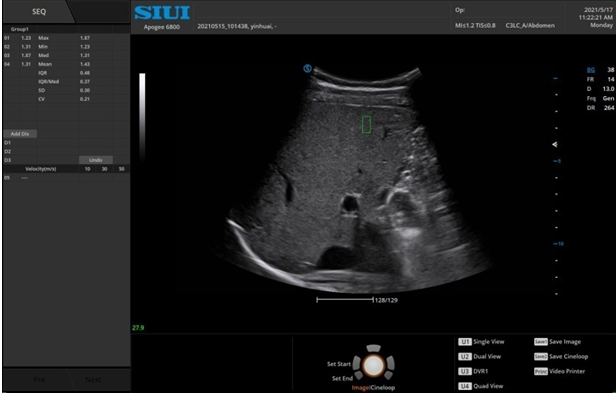Select the Group1 header
This screenshot has height=395, width=616.
tap(20, 29)
